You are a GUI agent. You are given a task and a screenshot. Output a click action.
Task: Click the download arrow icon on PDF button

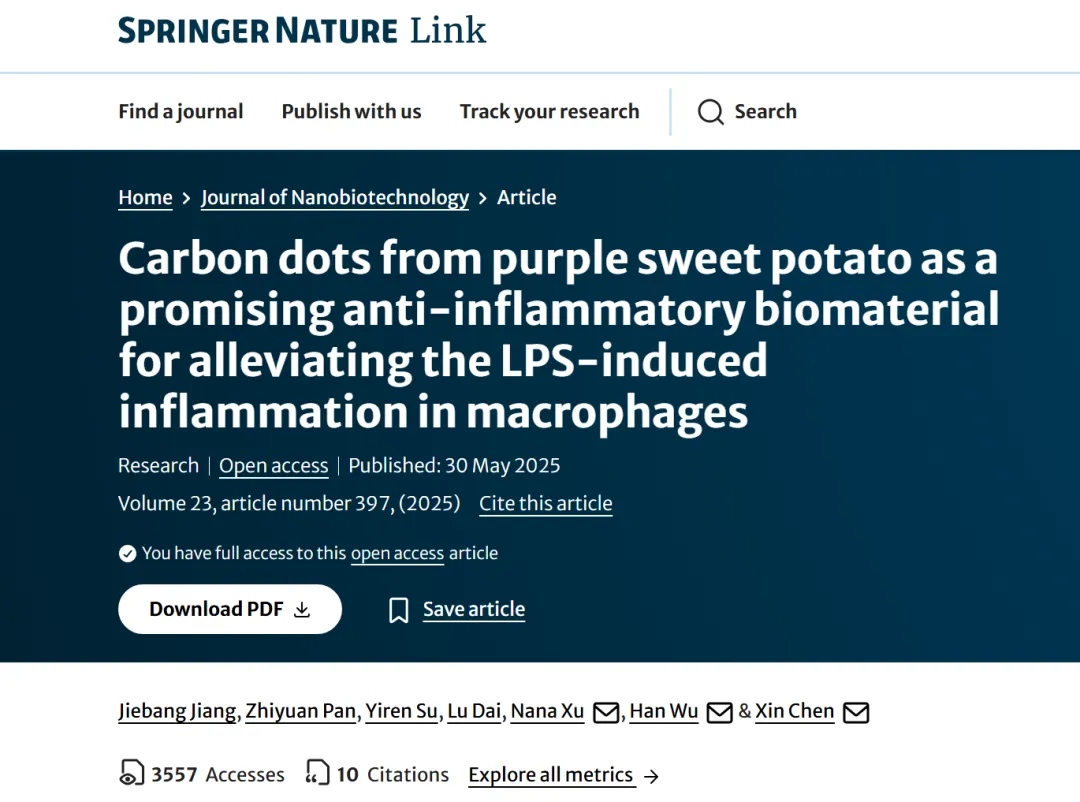click(x=302, y=610)
